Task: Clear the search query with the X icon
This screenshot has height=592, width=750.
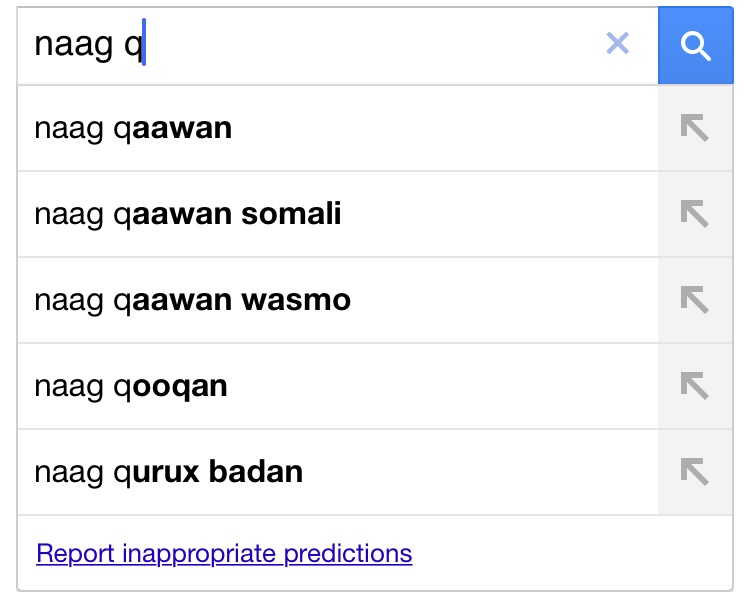Action: [x=618, y=44]
